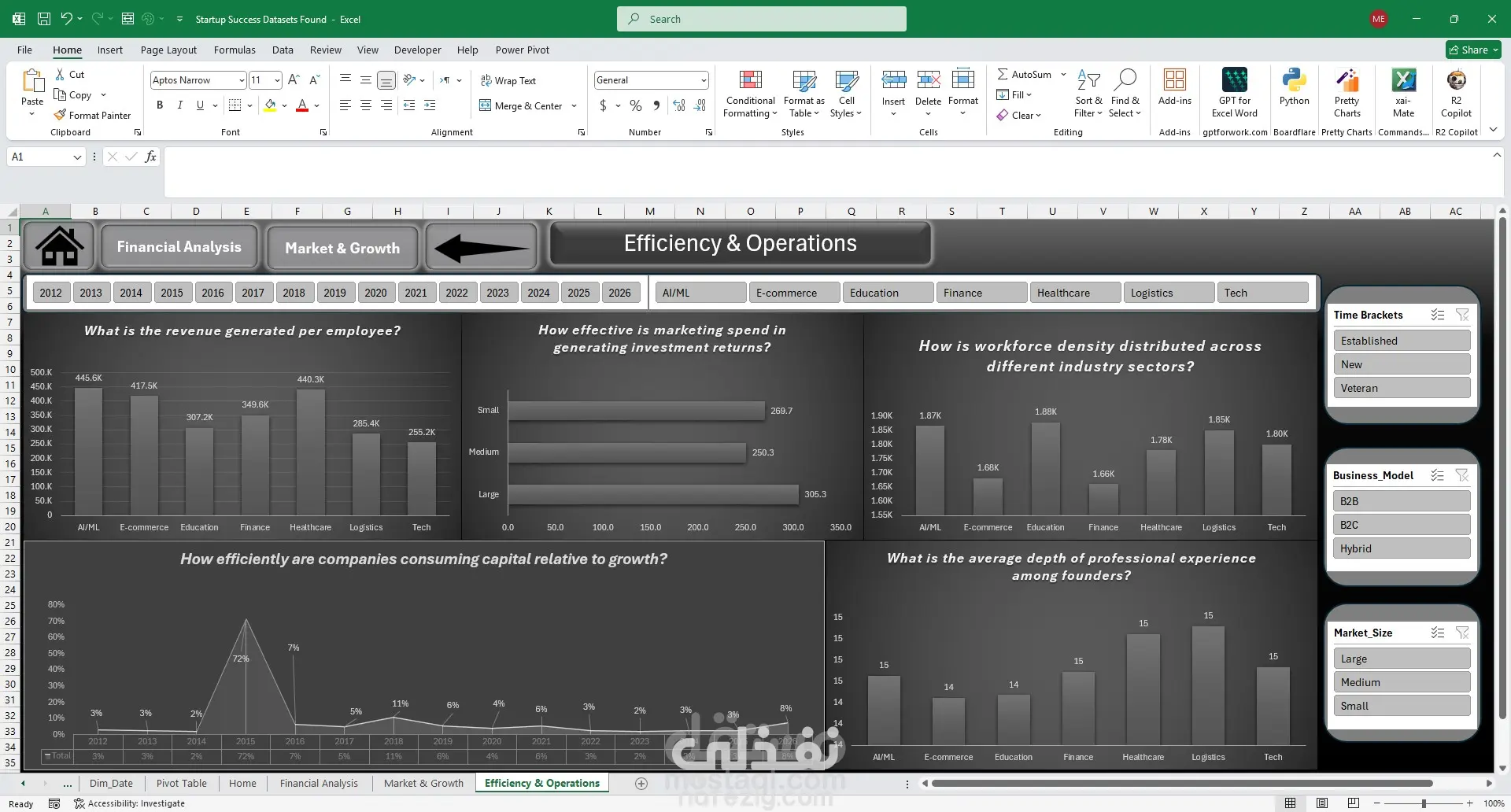Filter industry by Healthcare slicer button
Screen dimensions: 1511x812
1075,293
